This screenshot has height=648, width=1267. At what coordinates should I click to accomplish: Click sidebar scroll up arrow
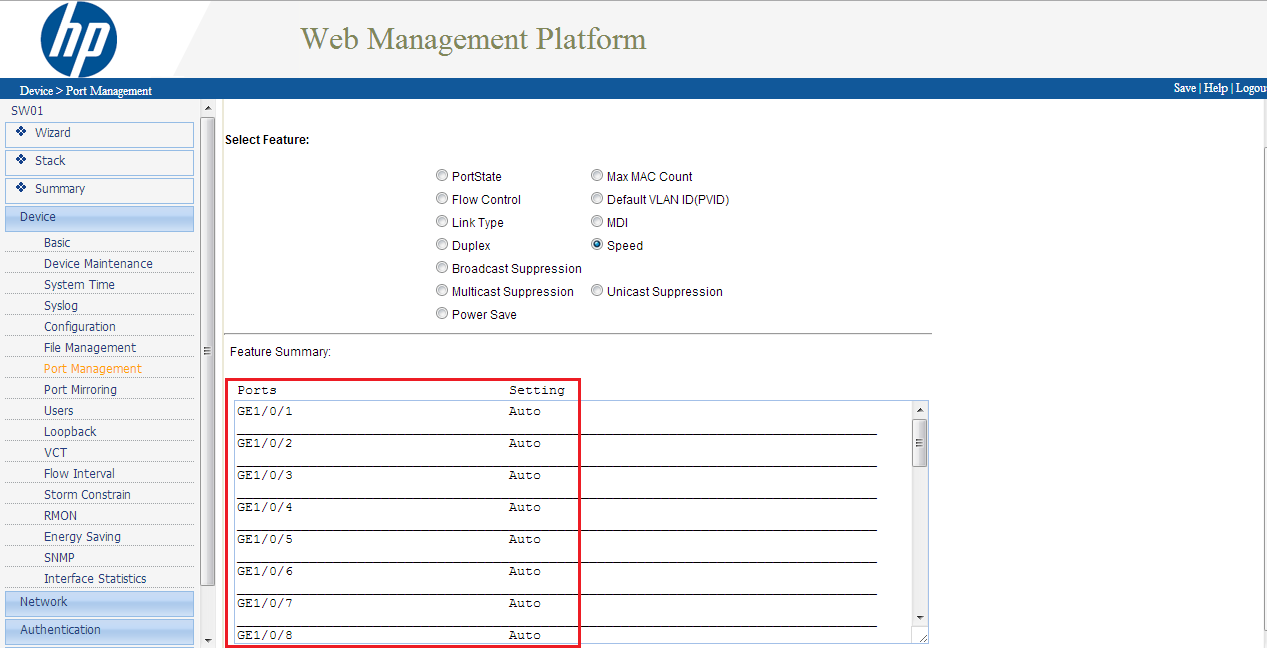[208, 108]
